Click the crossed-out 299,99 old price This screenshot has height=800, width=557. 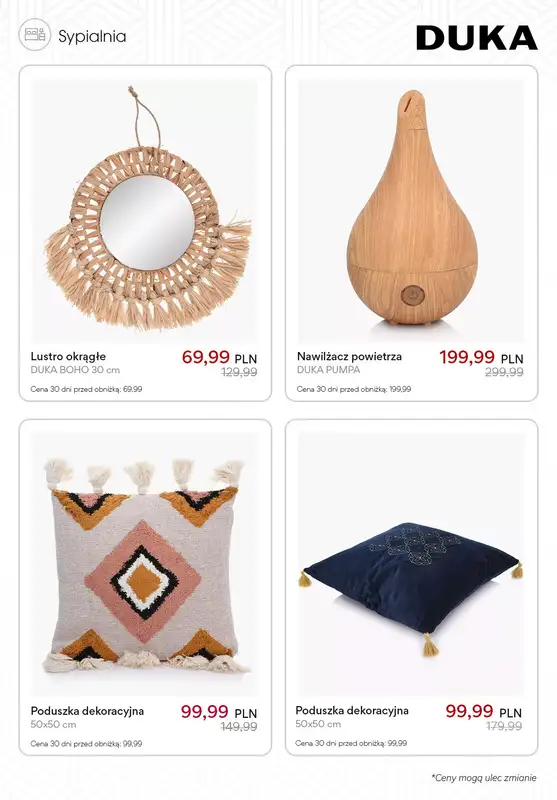pos(504,372)
